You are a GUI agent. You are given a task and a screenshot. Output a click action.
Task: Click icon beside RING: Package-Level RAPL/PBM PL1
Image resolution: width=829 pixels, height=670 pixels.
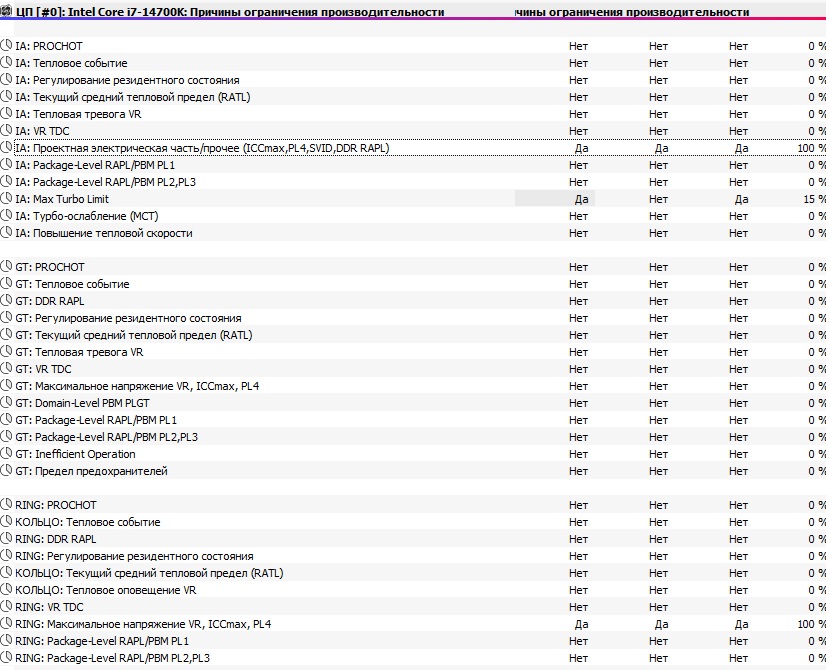[x=6, y=640]
